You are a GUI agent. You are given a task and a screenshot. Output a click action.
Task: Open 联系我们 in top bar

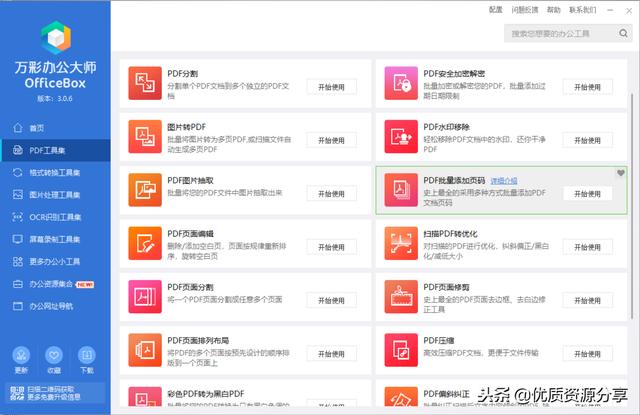coord(582,10)
